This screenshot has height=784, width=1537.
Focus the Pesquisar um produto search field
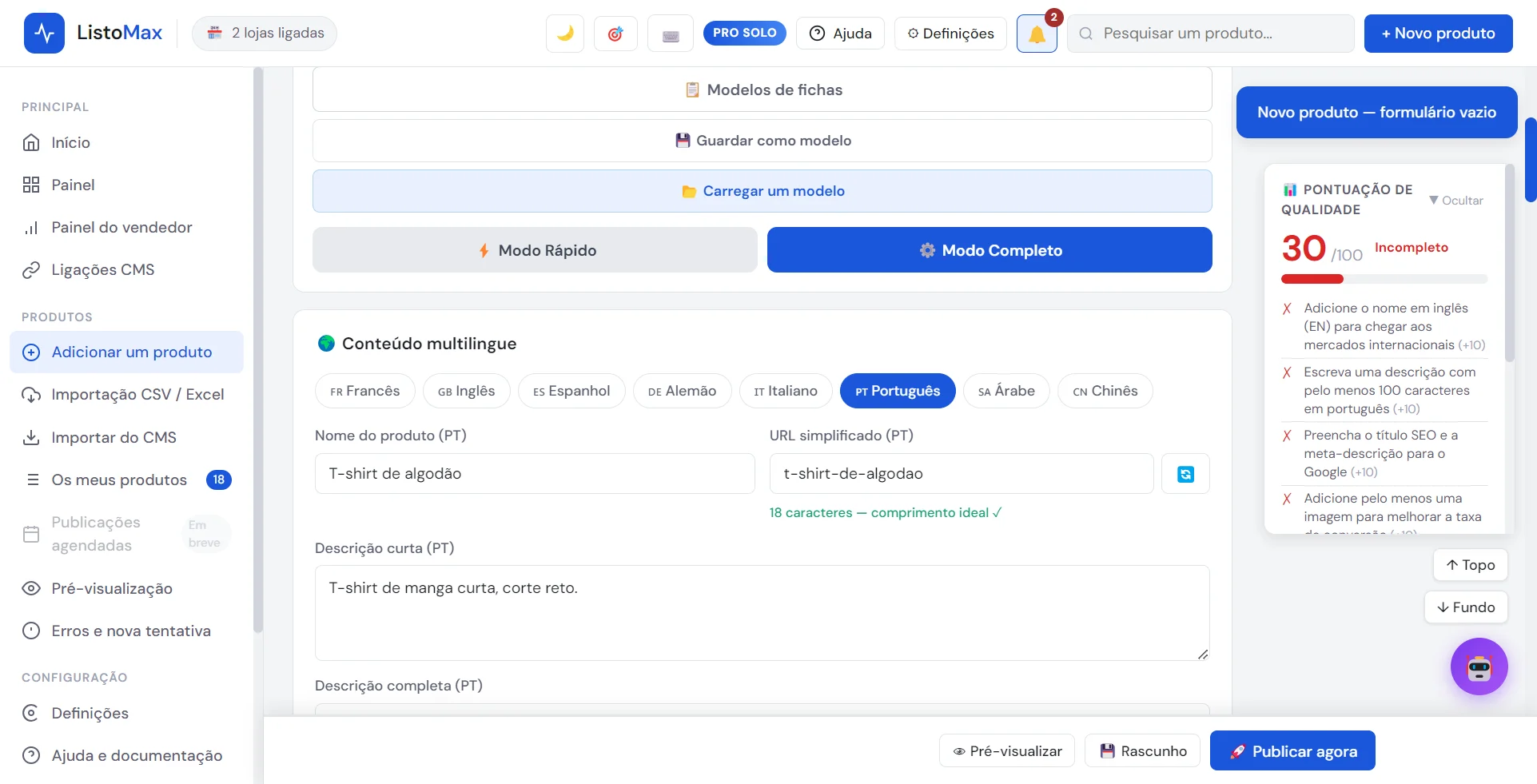click(x=1211, y=34)
